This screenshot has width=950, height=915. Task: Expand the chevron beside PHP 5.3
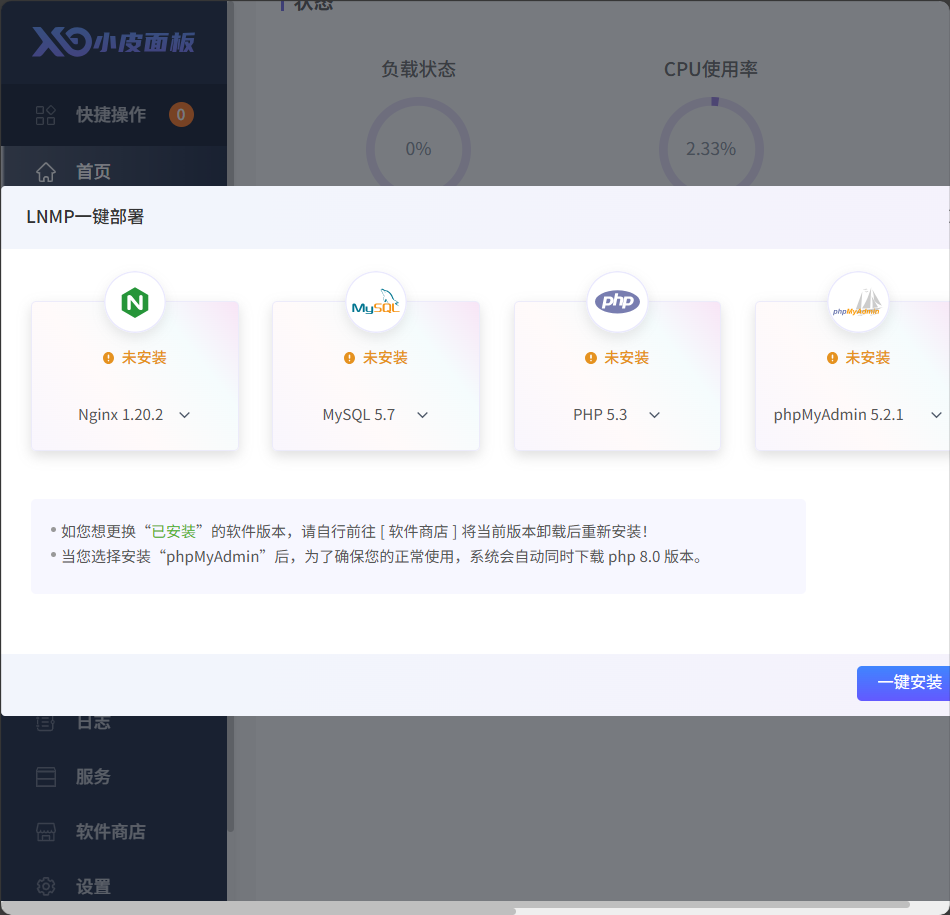tap(654, 415)
